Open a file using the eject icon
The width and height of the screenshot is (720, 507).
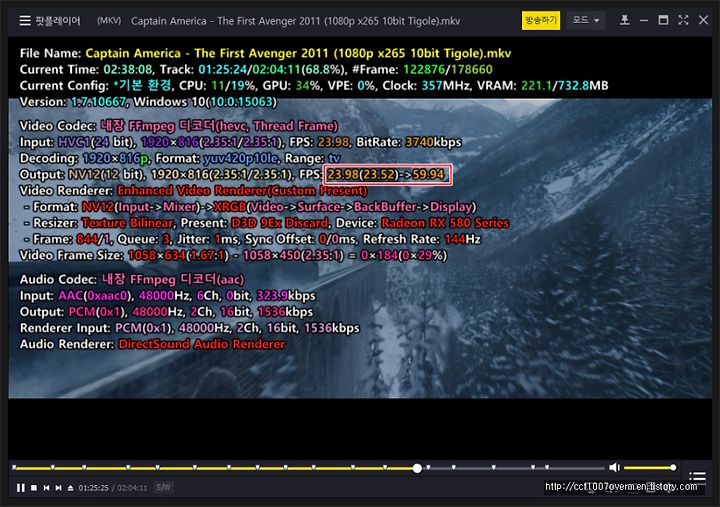point(70,488)
